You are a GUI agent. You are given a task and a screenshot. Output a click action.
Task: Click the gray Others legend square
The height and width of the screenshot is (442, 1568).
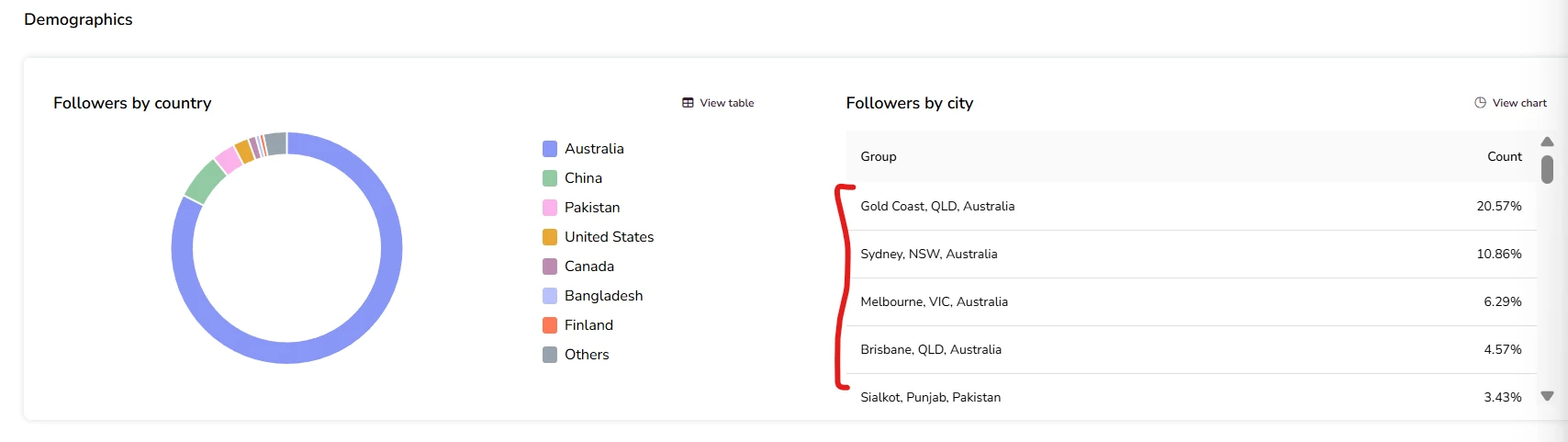pos(550,355)
